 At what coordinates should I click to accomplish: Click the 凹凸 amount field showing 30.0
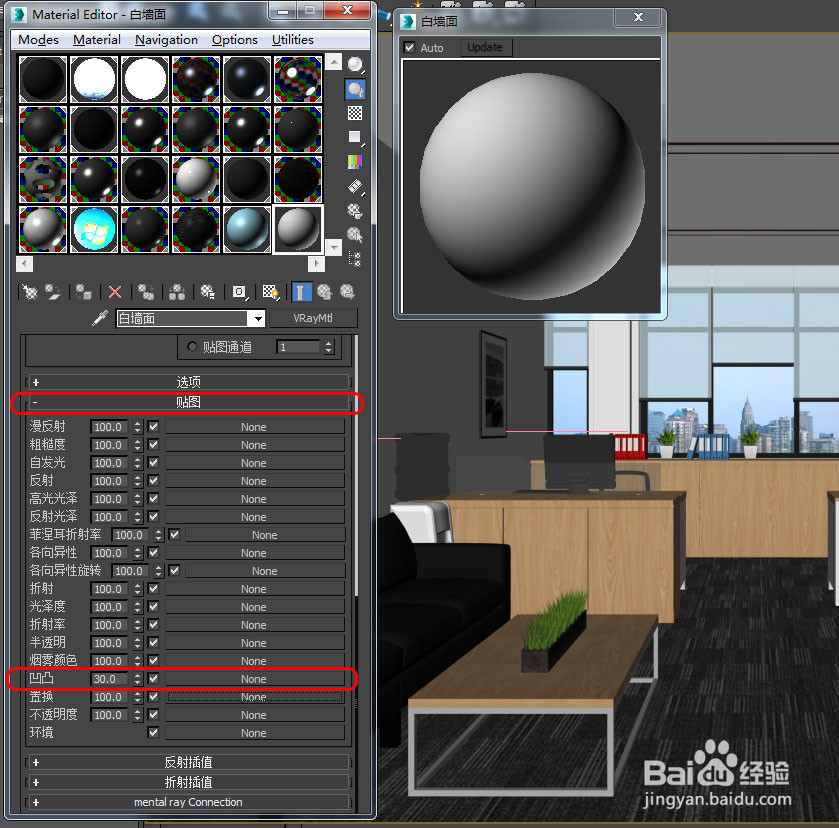tap(109, 679)
